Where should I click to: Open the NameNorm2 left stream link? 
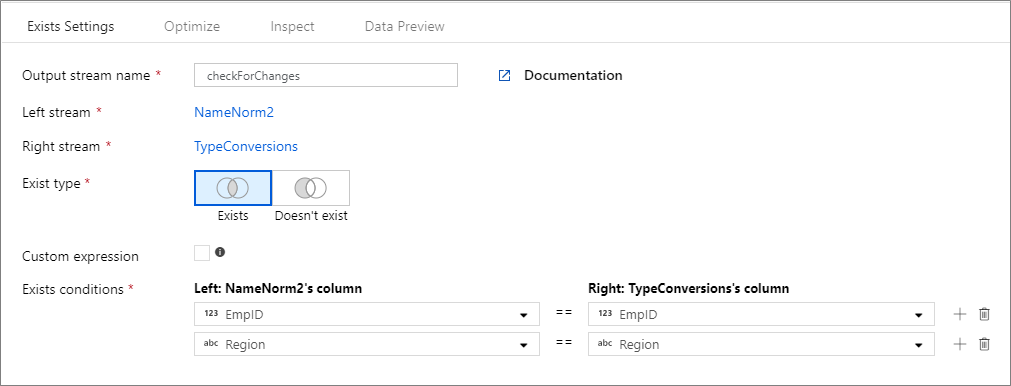pyautogui.click(x=234, y=112)
